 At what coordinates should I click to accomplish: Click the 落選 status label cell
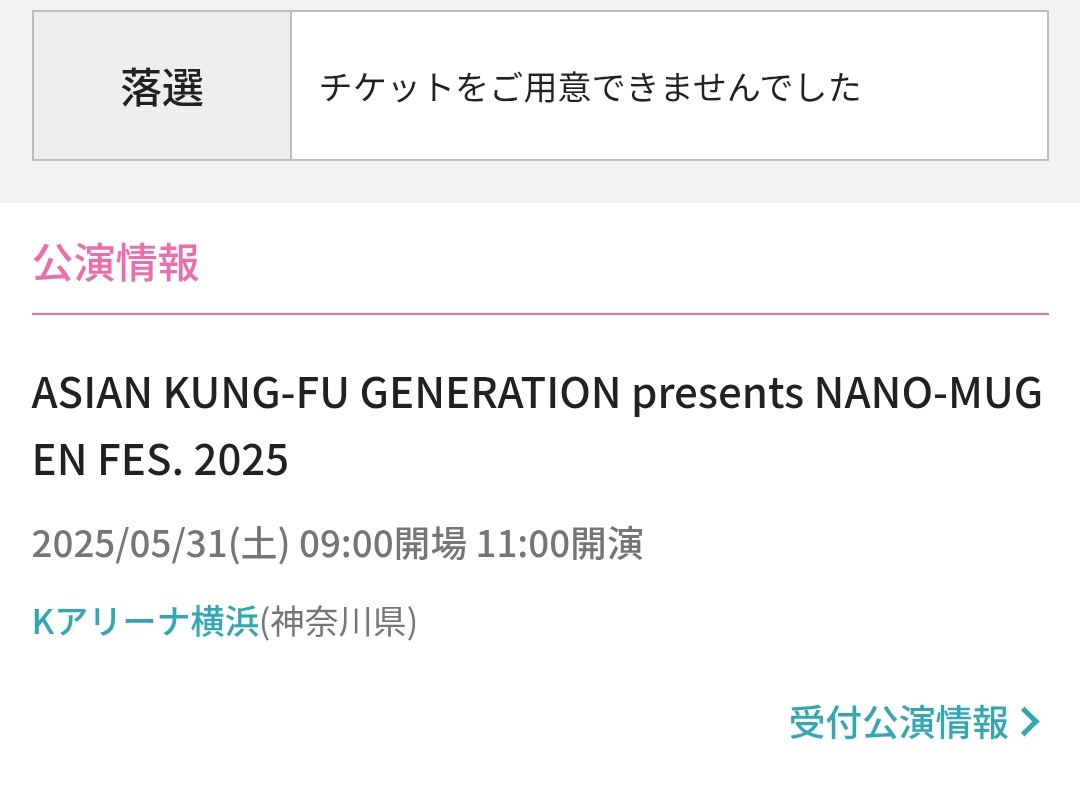(162, 86)
